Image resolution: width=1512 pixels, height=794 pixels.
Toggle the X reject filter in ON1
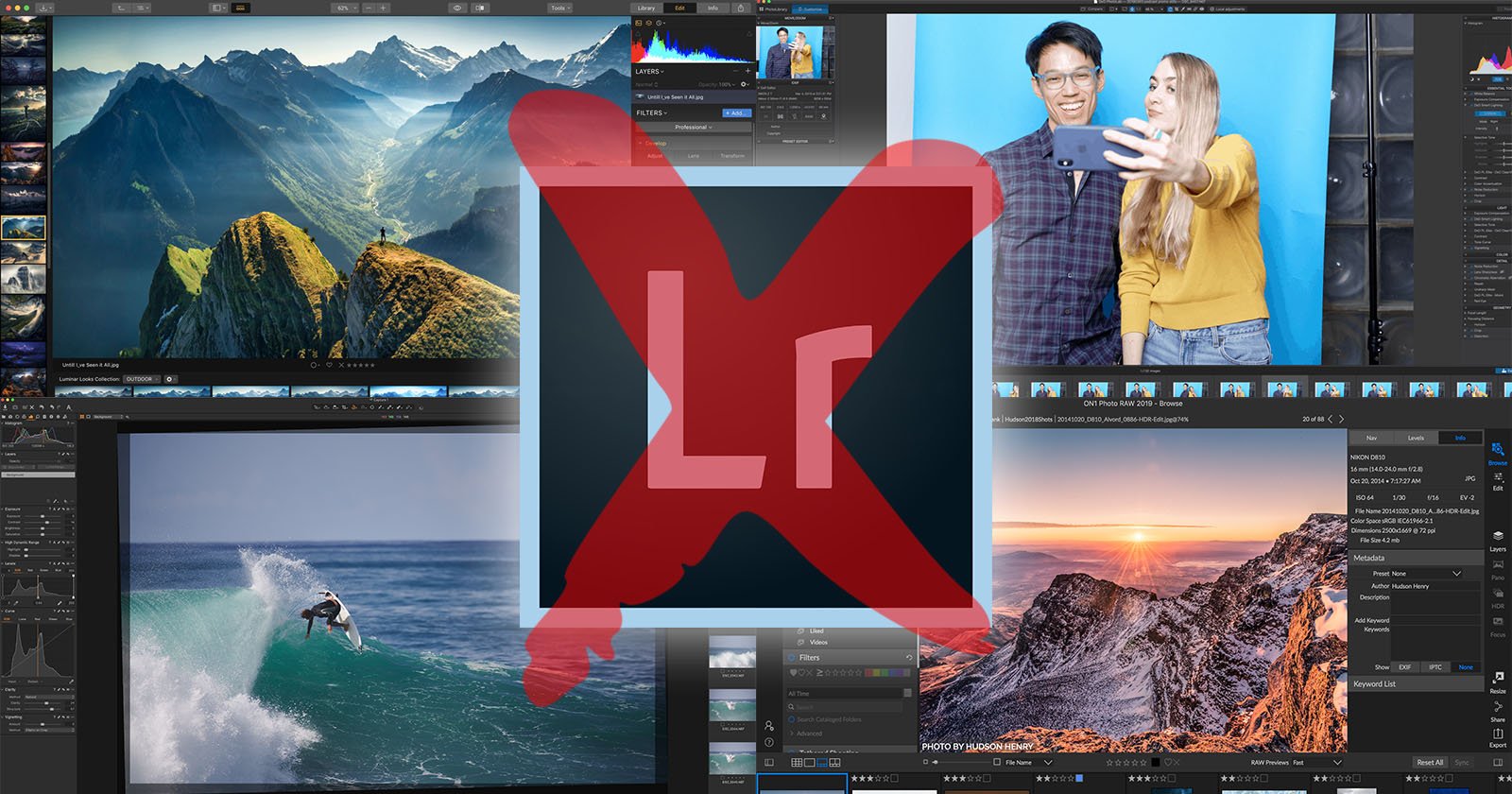(x=809, y=672)
